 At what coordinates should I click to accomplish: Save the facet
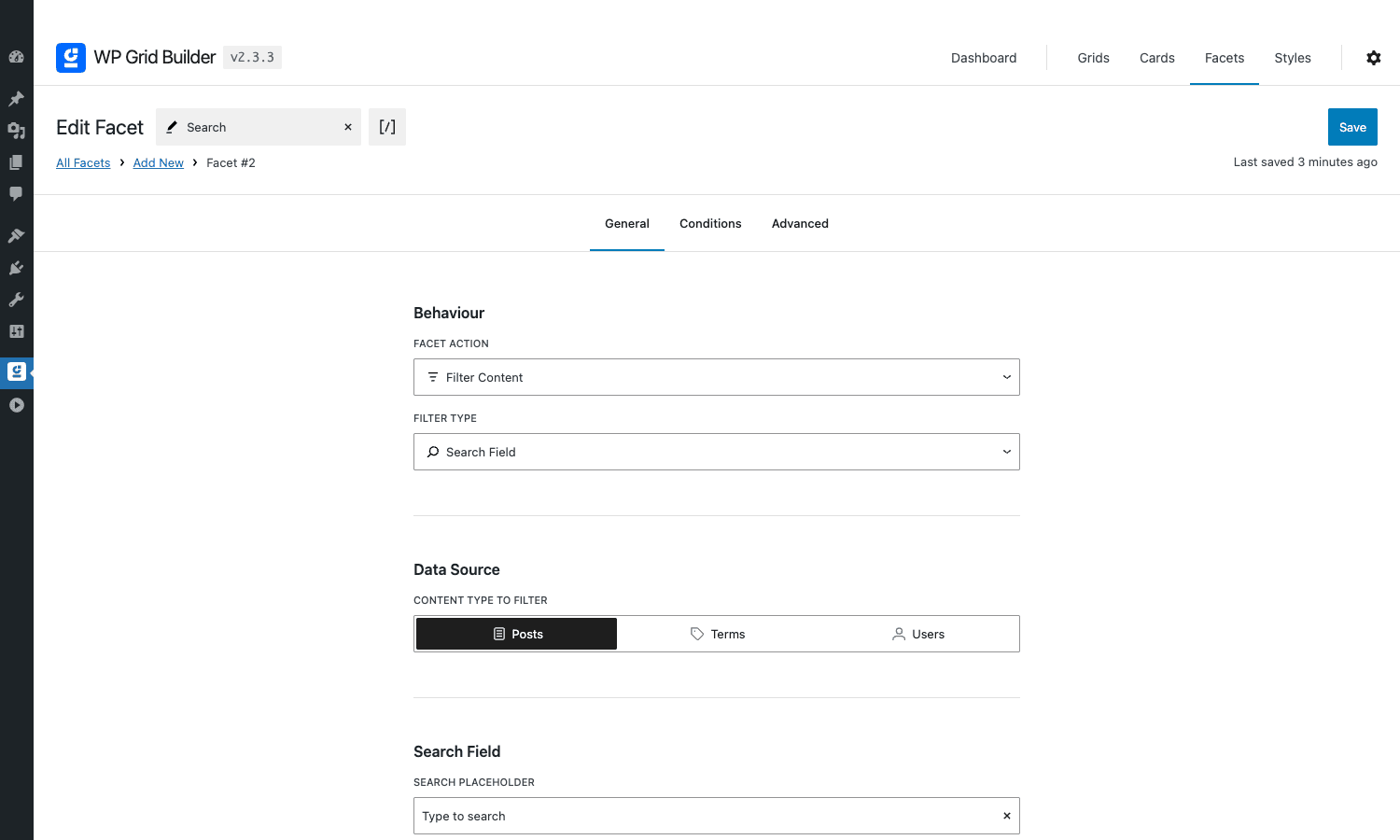pos(1352,127)
